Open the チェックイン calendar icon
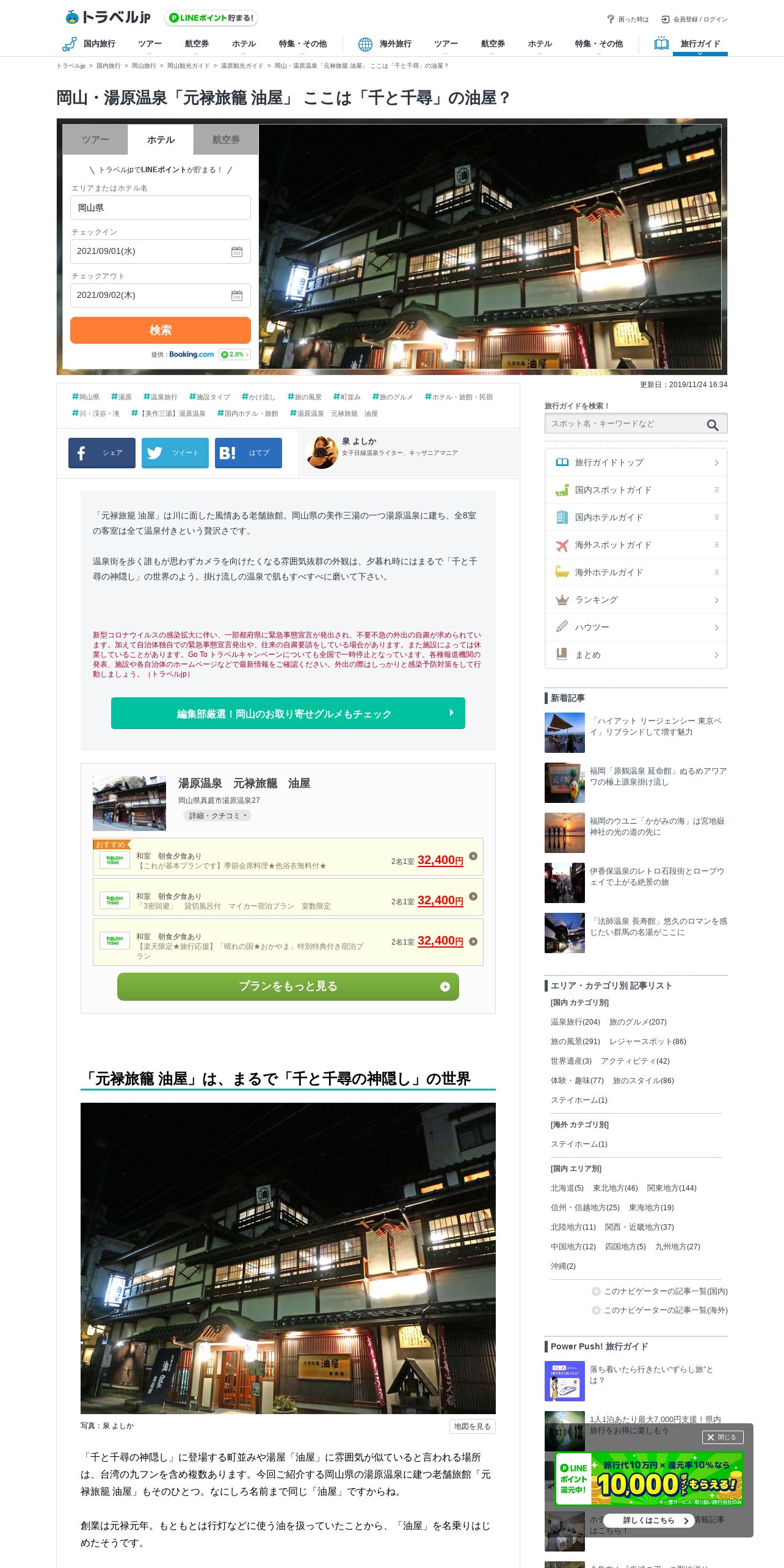Viewport: 784px width, 1568px height. point(237,252)
